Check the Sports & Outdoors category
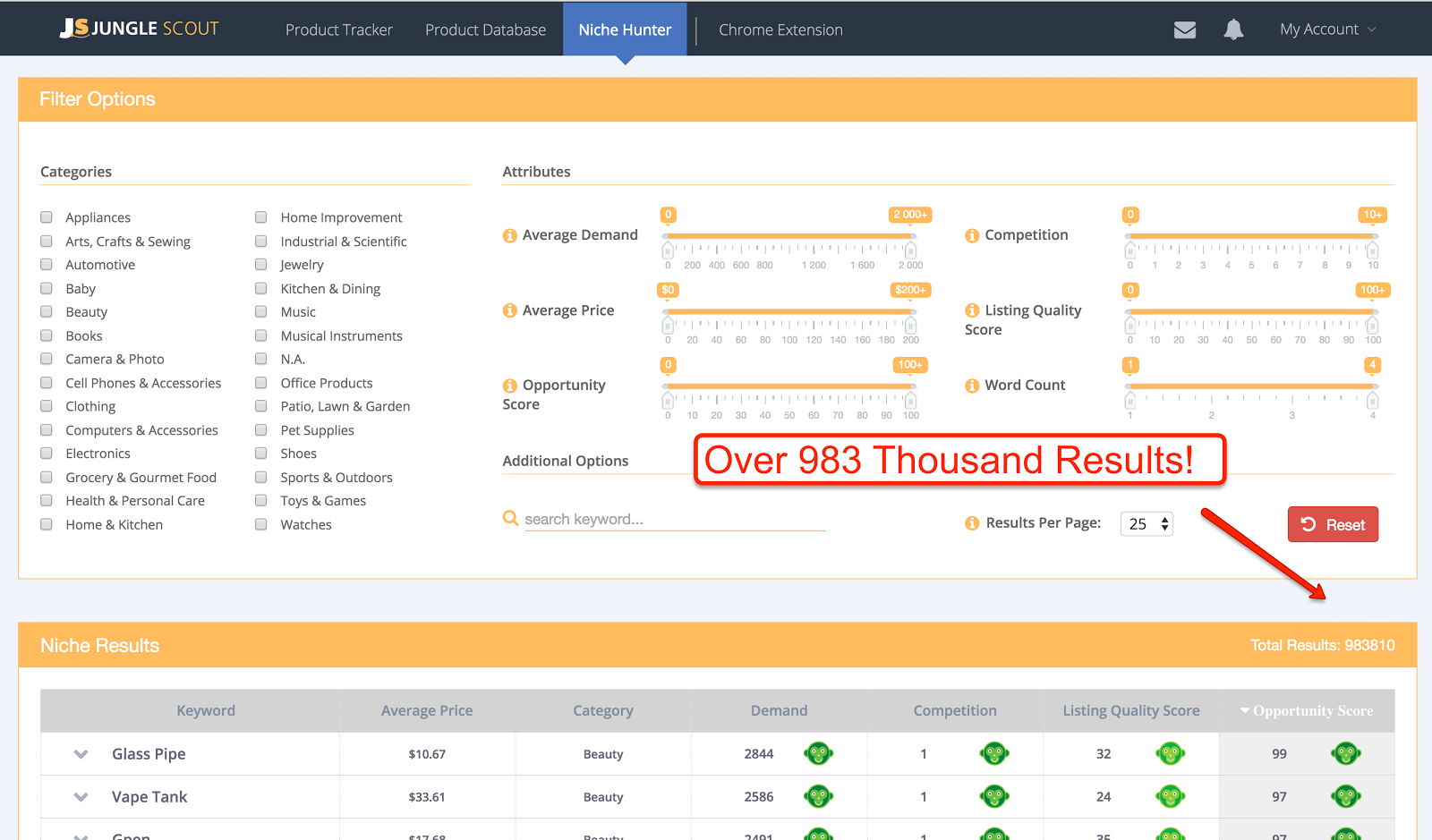Viewport: 1432px width, 840px height. coord(261,478)
